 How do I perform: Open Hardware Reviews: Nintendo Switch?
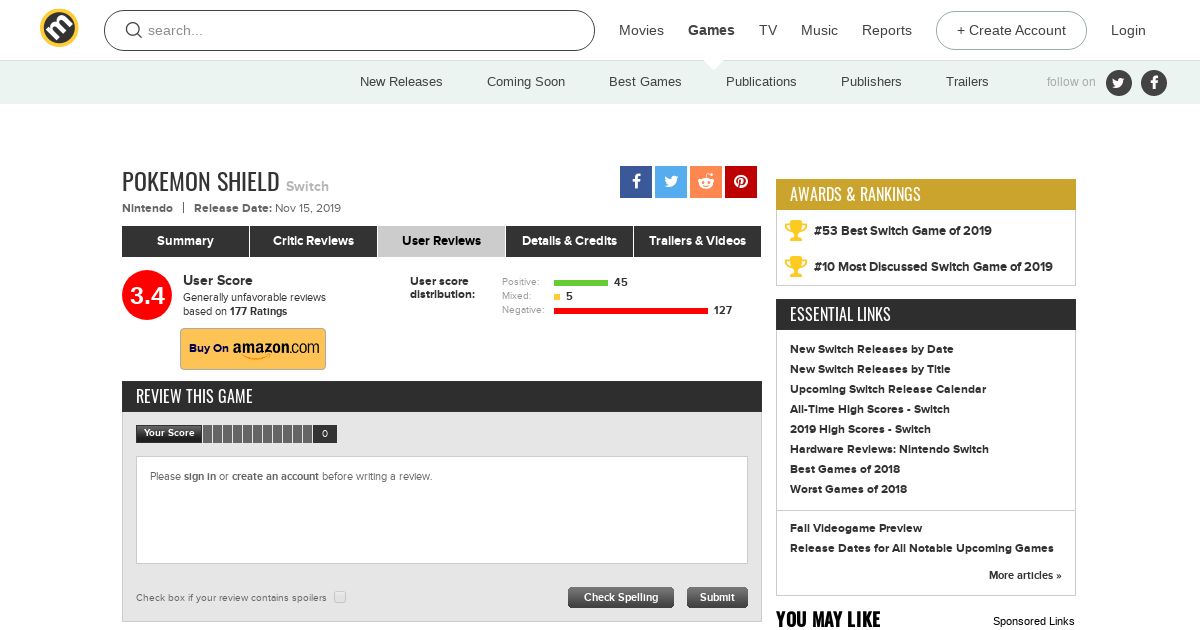(x=889, y=449)
